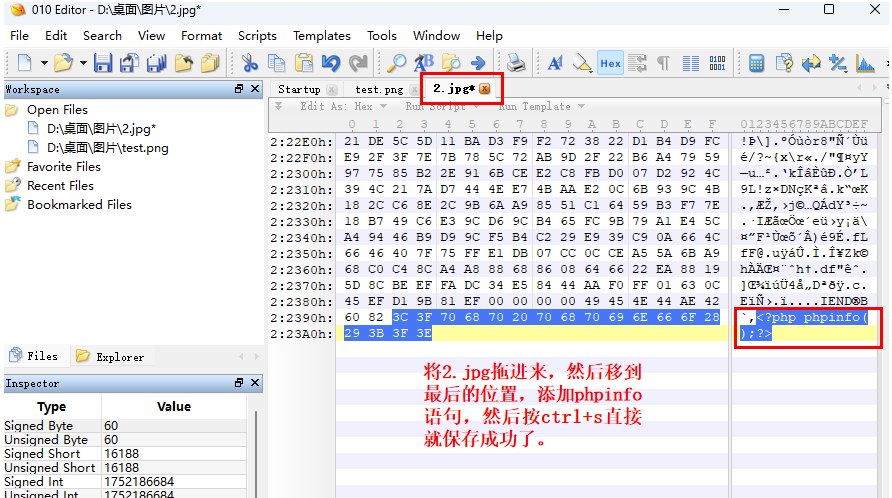This screenshot has width=892, height=498.
Task: Switch to the Startup tab
Action: click(299, 89)
